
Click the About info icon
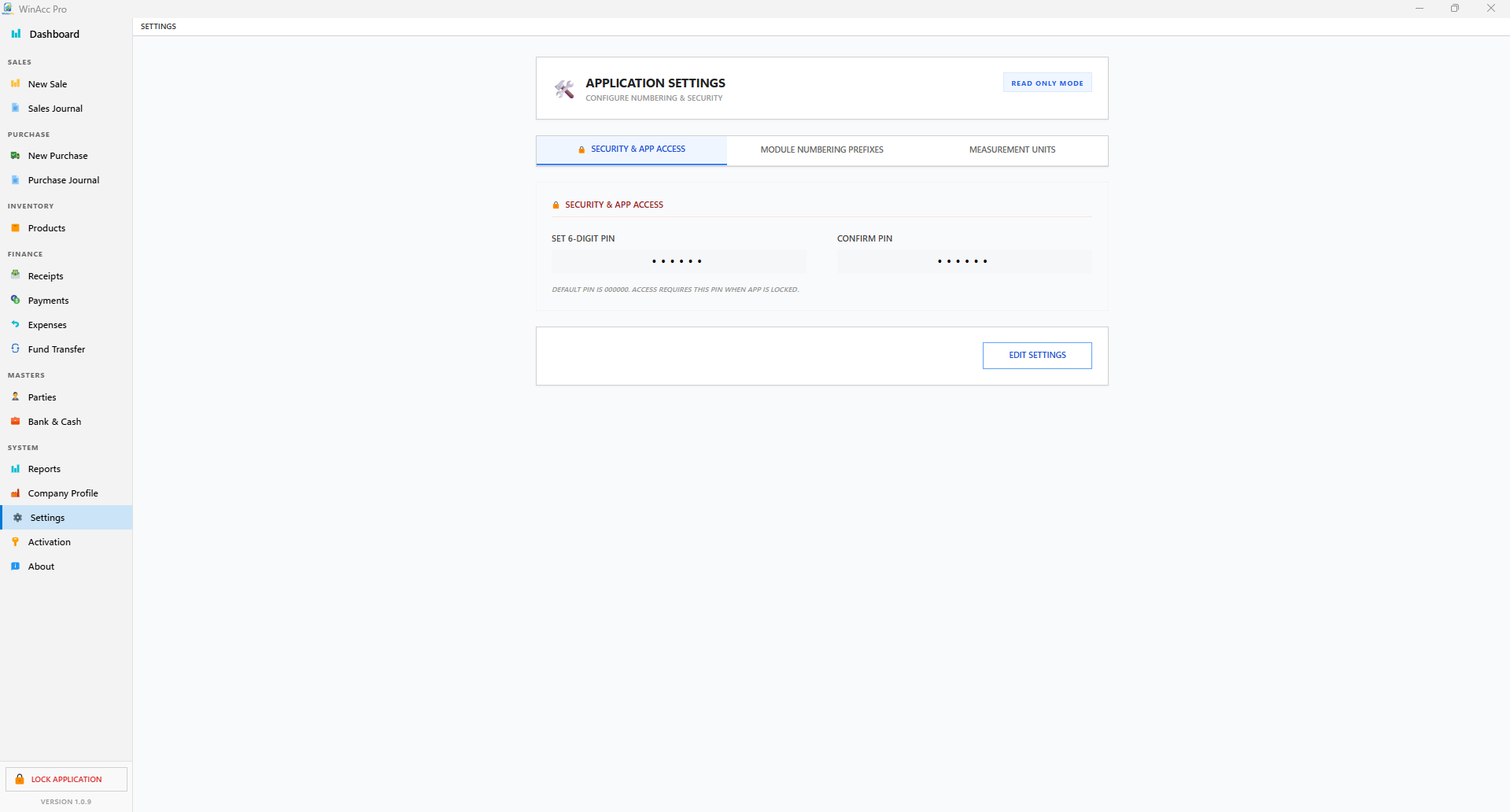15,566
